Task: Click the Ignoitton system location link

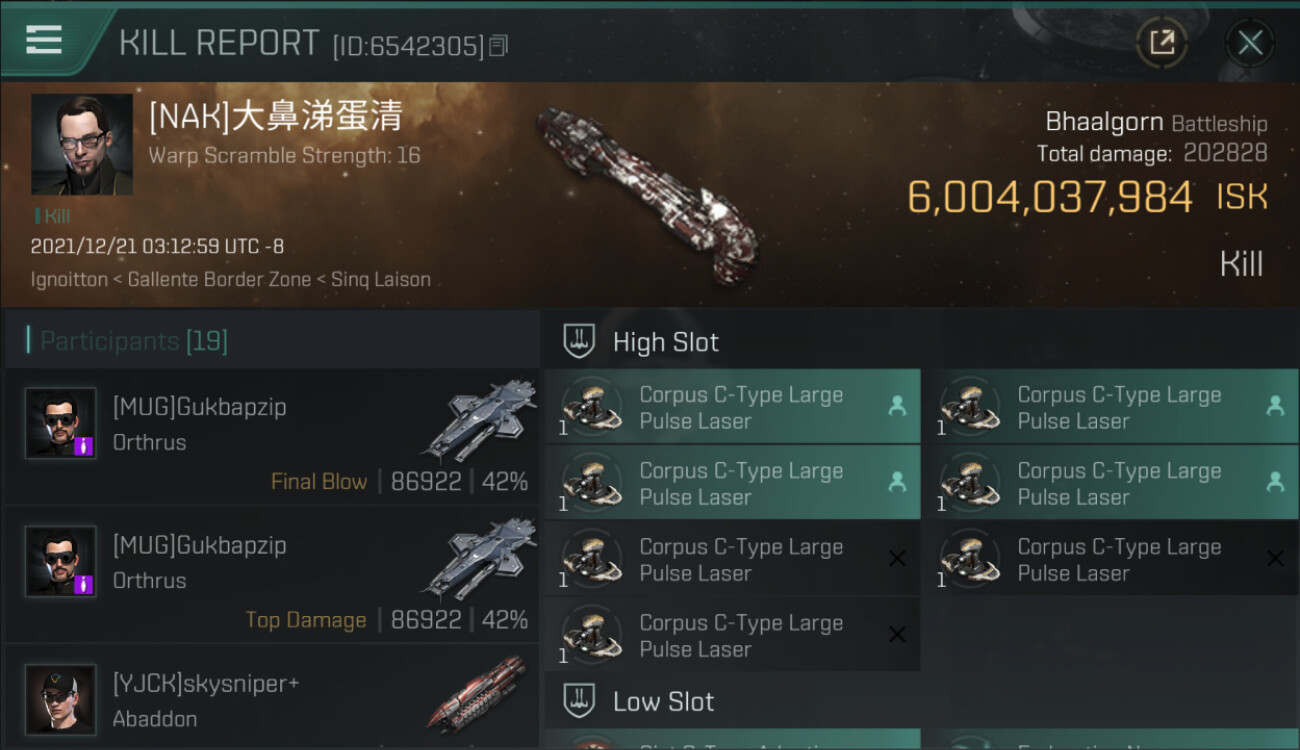Action: [x=69, y=279]
